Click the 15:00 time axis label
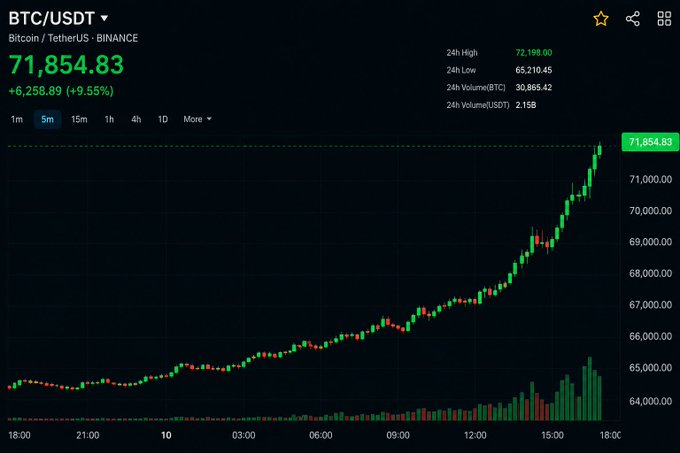This screenshot has width=680, height=453. 552,435
